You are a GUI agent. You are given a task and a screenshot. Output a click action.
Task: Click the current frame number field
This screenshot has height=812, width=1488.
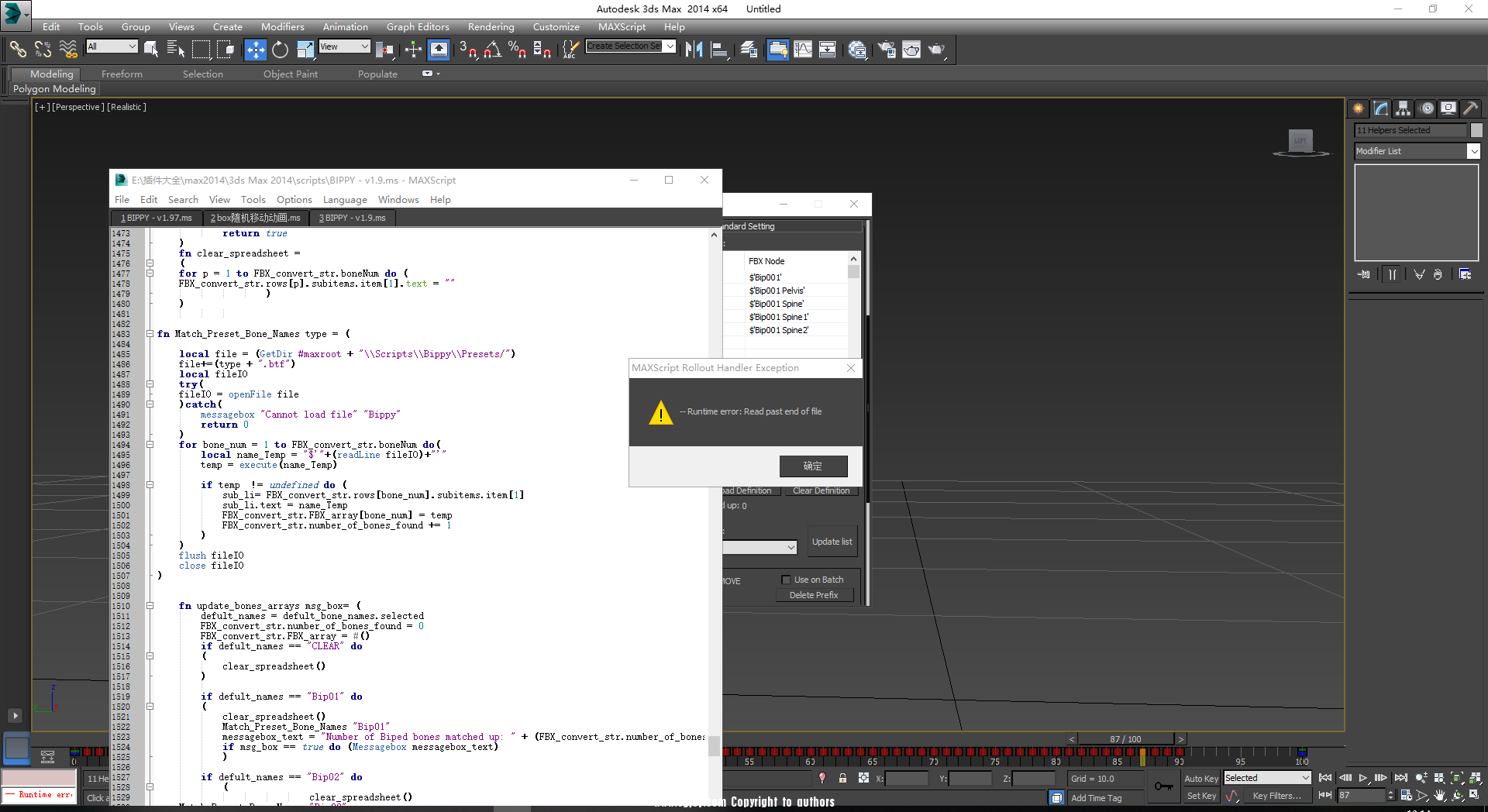[1361, 796]
